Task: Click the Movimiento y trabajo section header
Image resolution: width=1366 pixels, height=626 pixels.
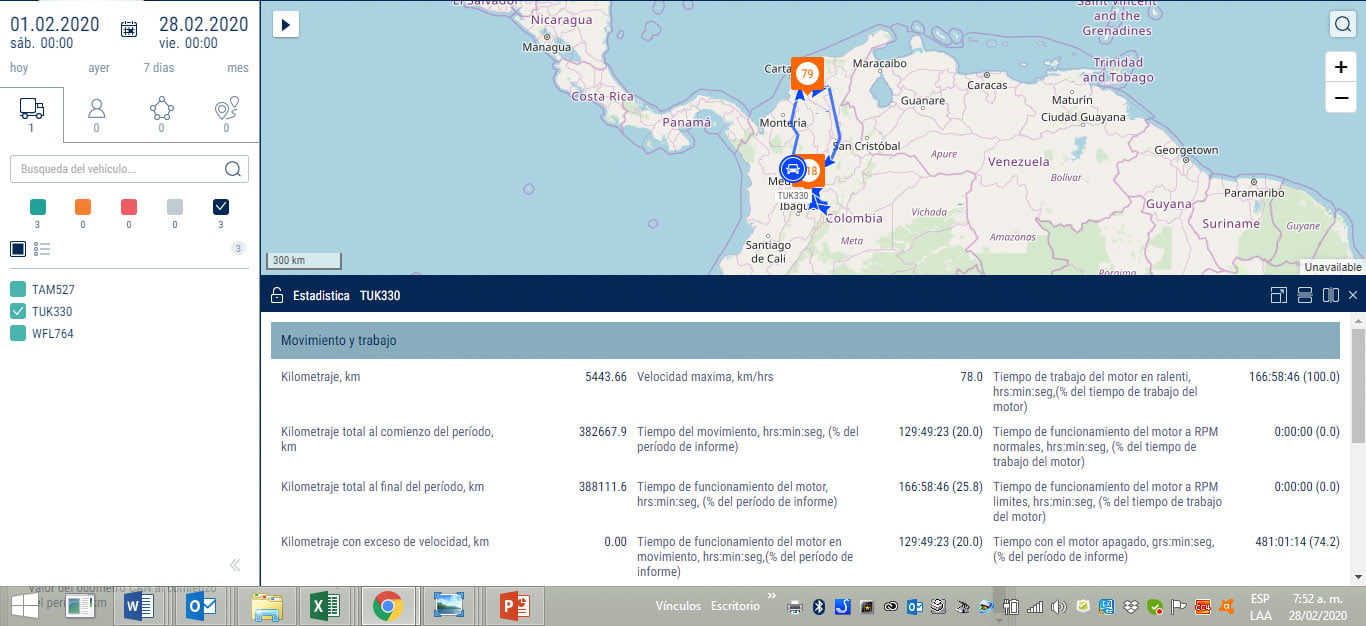Action: (x=805, y=340)
